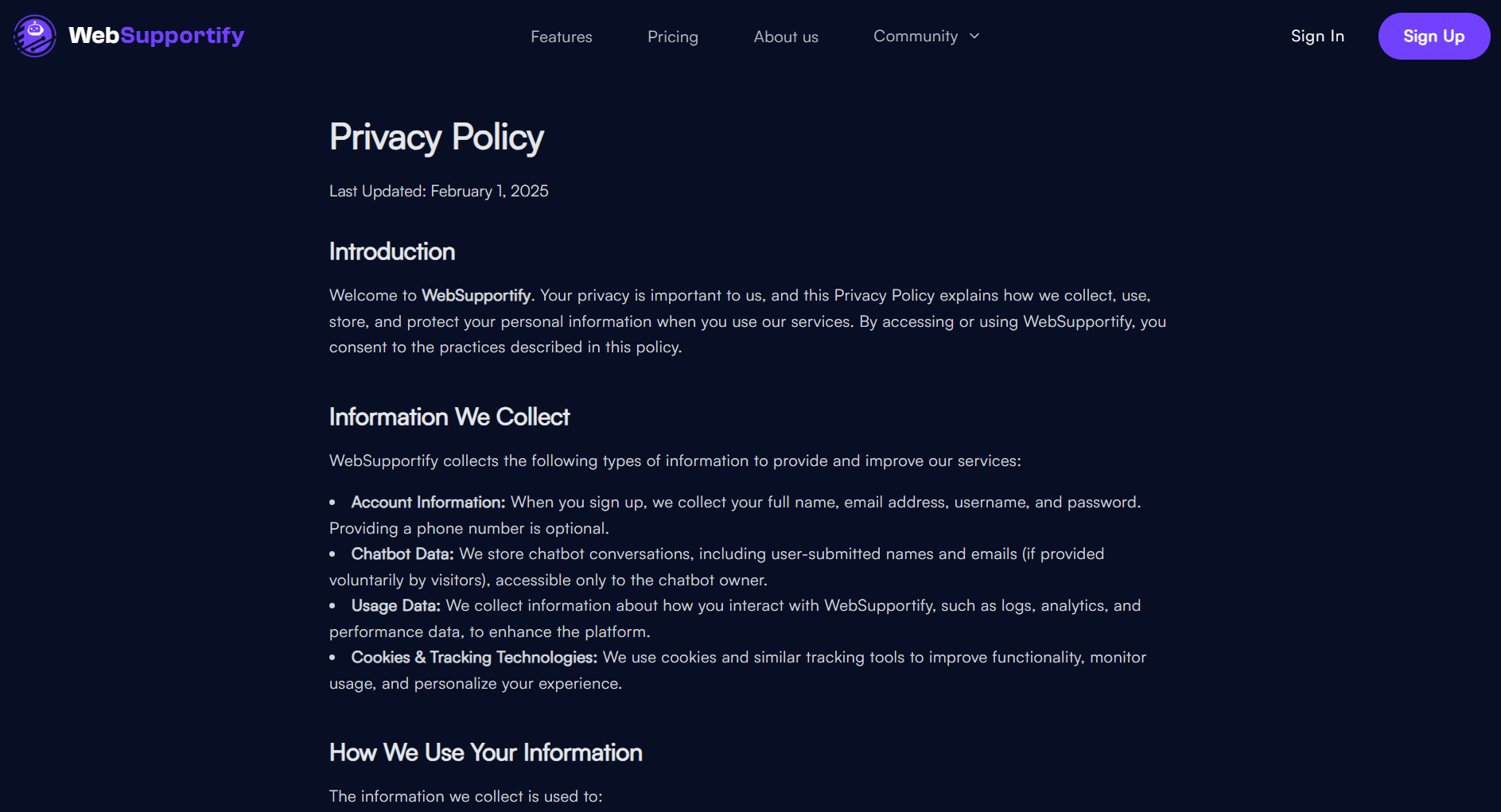Click the Last Updated date line
This screenshot has width=1501, height=812.
click(x=438, y=191)
